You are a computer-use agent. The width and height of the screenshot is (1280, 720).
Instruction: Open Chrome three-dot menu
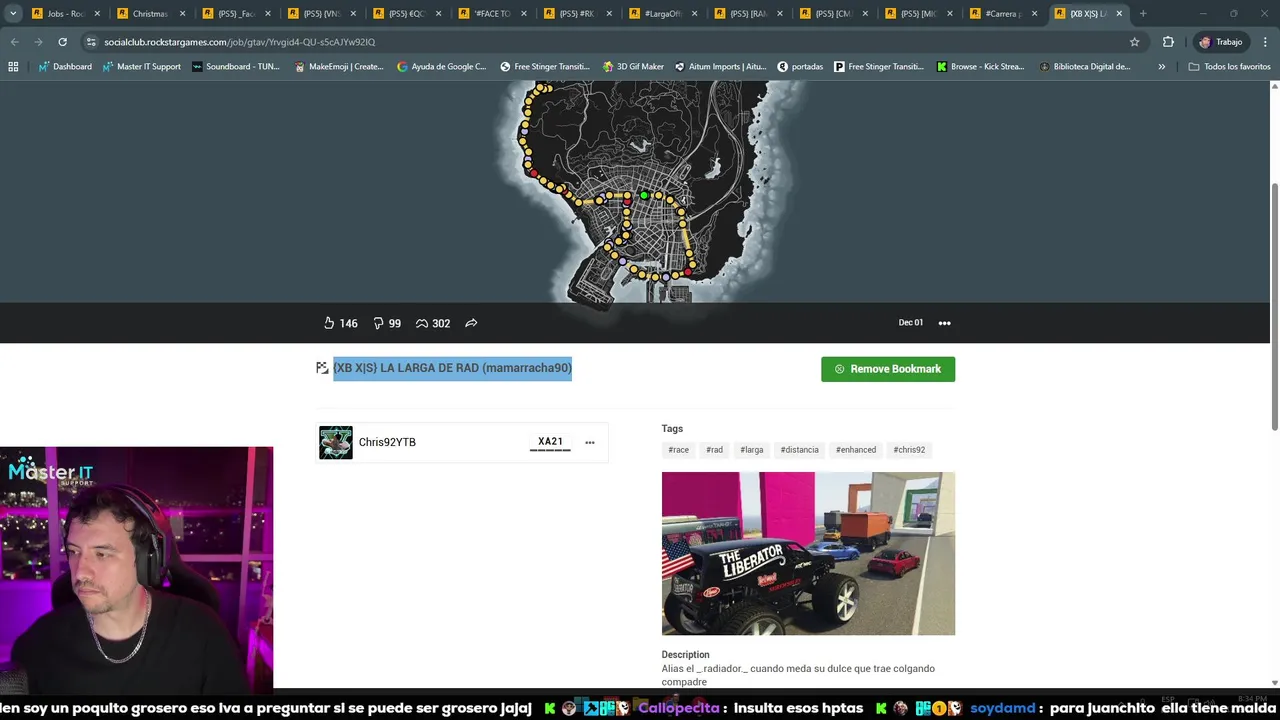click(x=1265, y=42)
